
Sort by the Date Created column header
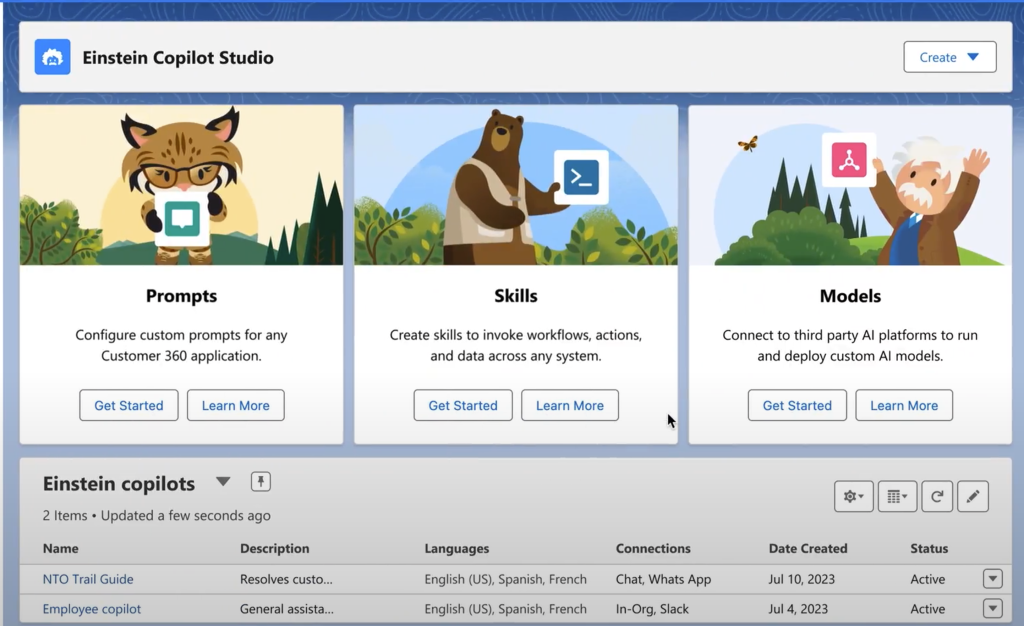pos(808,548)
